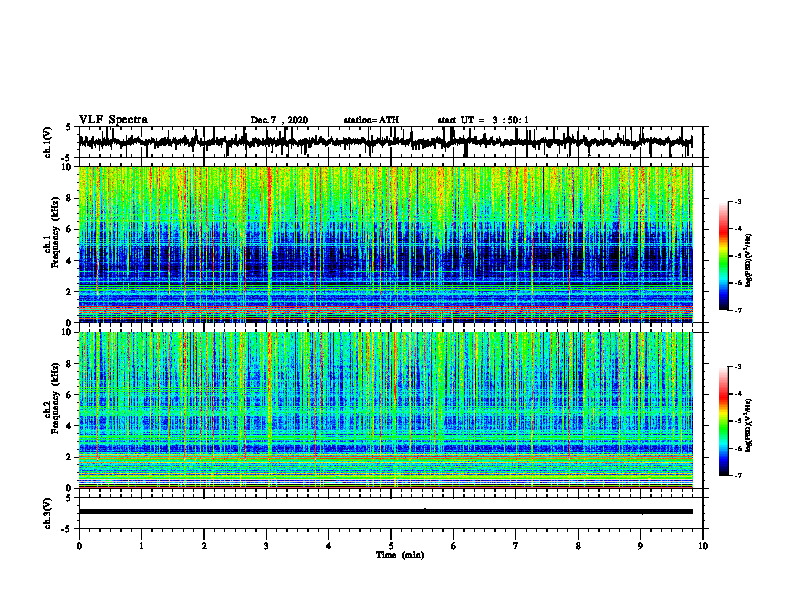
Task: Click the "ch.1(V)" axis label
Action: [x=47, y=142]
